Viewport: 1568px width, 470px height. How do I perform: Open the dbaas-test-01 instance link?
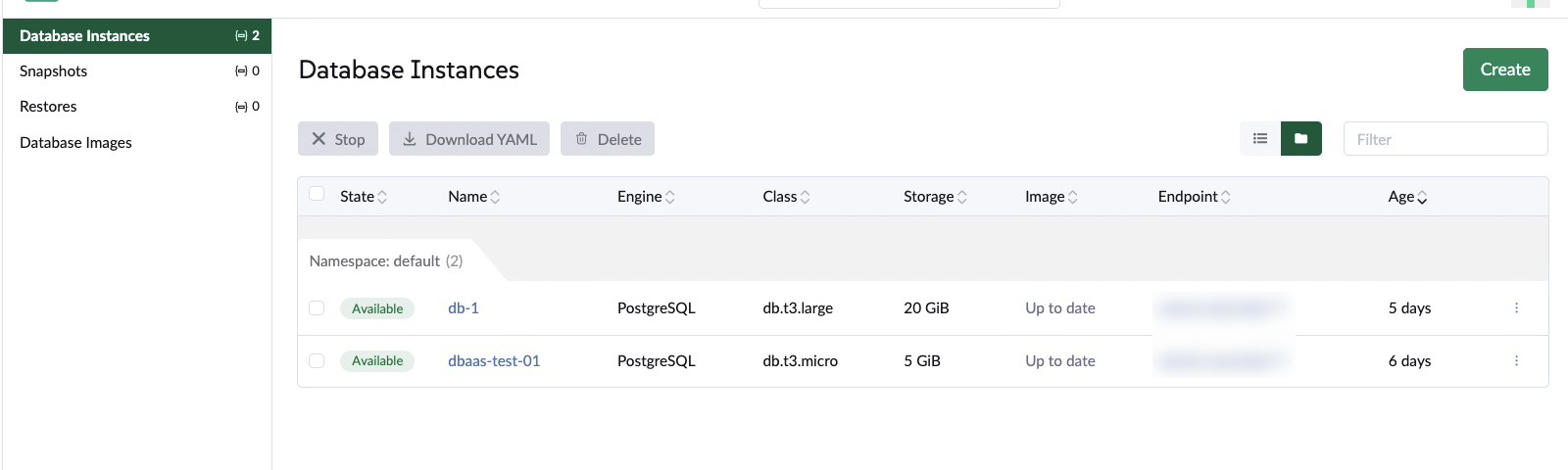coord(494,360)
